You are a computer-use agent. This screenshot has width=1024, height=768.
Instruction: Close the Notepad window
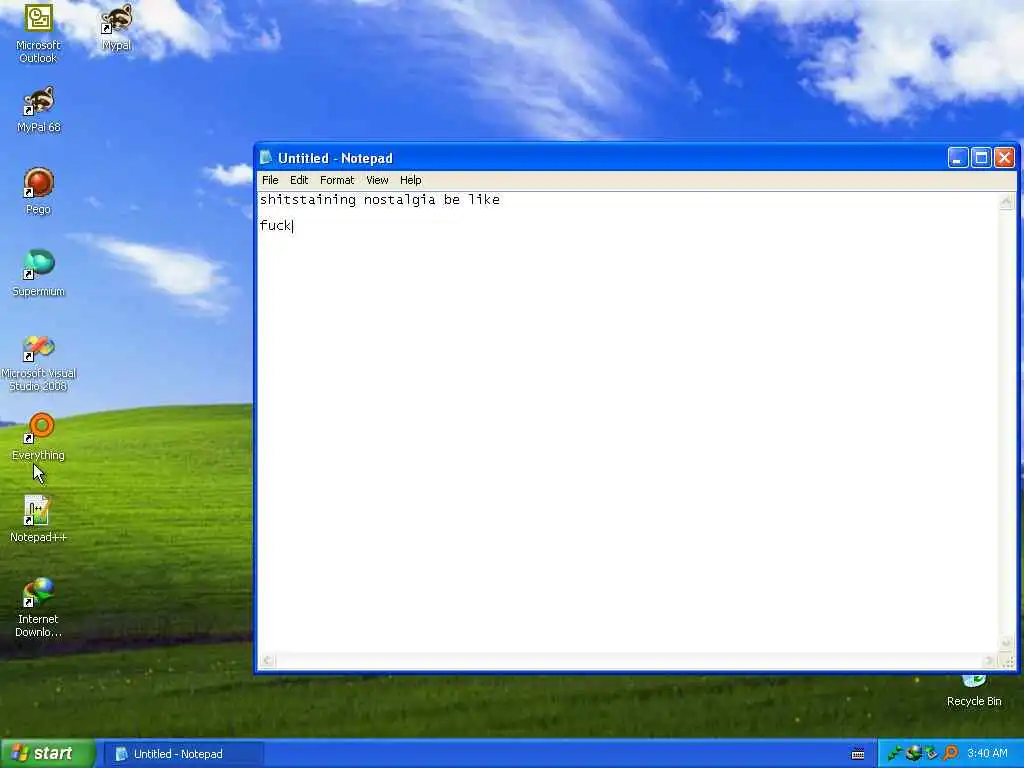coord(1004,158)
